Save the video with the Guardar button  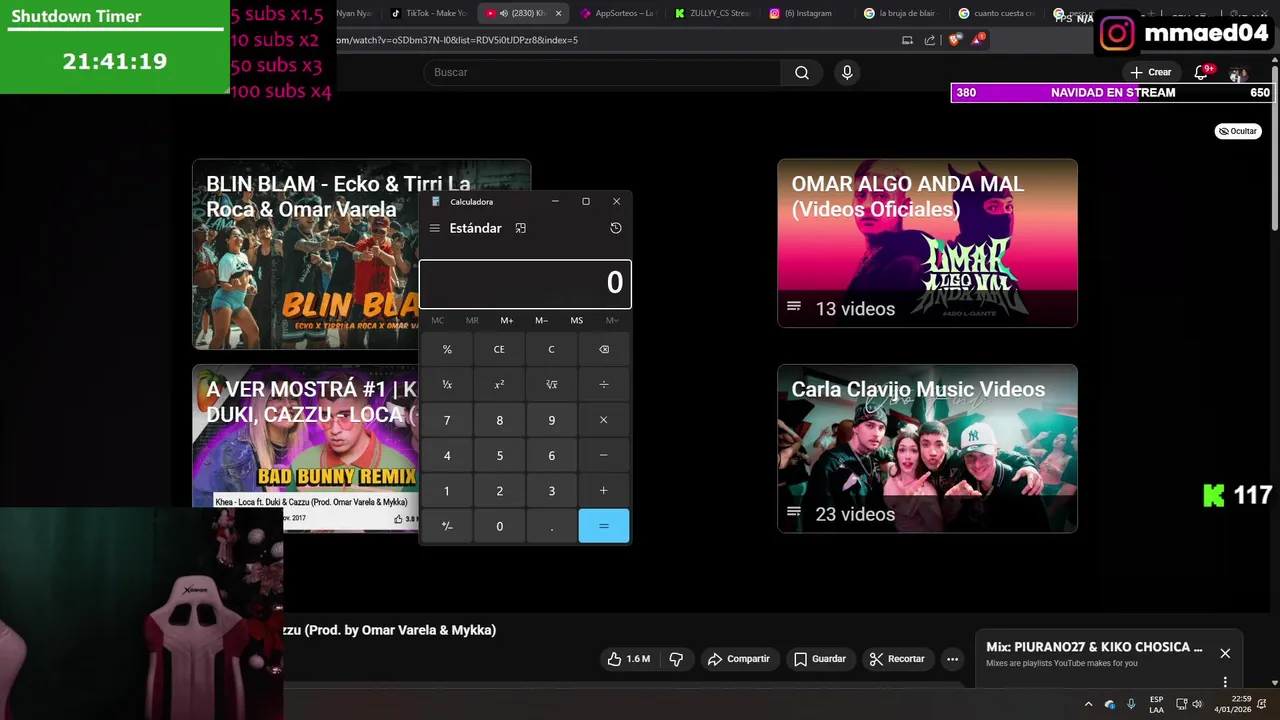tap(820, 659)
